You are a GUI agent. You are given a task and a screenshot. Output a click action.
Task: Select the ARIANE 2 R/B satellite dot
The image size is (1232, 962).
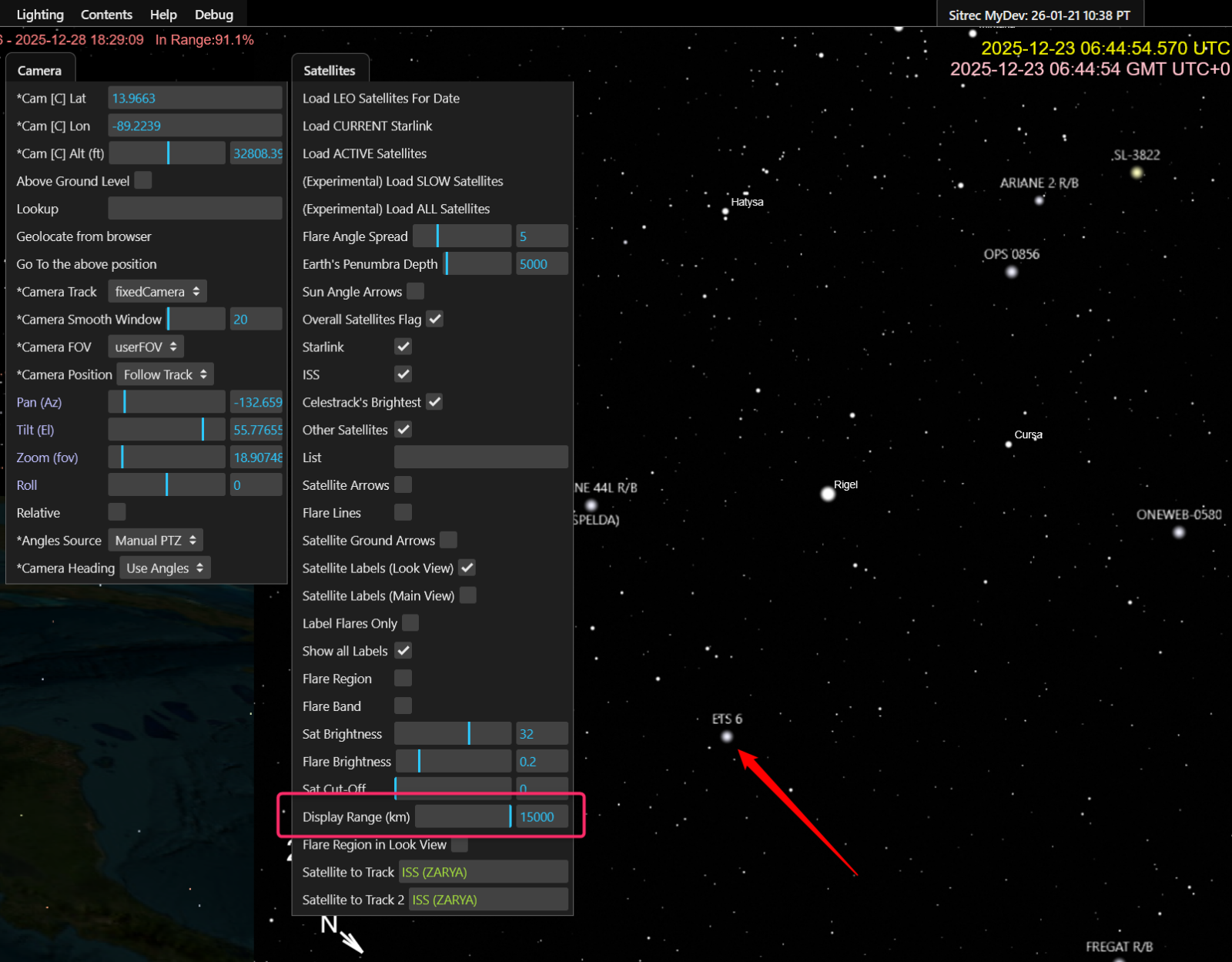point(1039,200)
